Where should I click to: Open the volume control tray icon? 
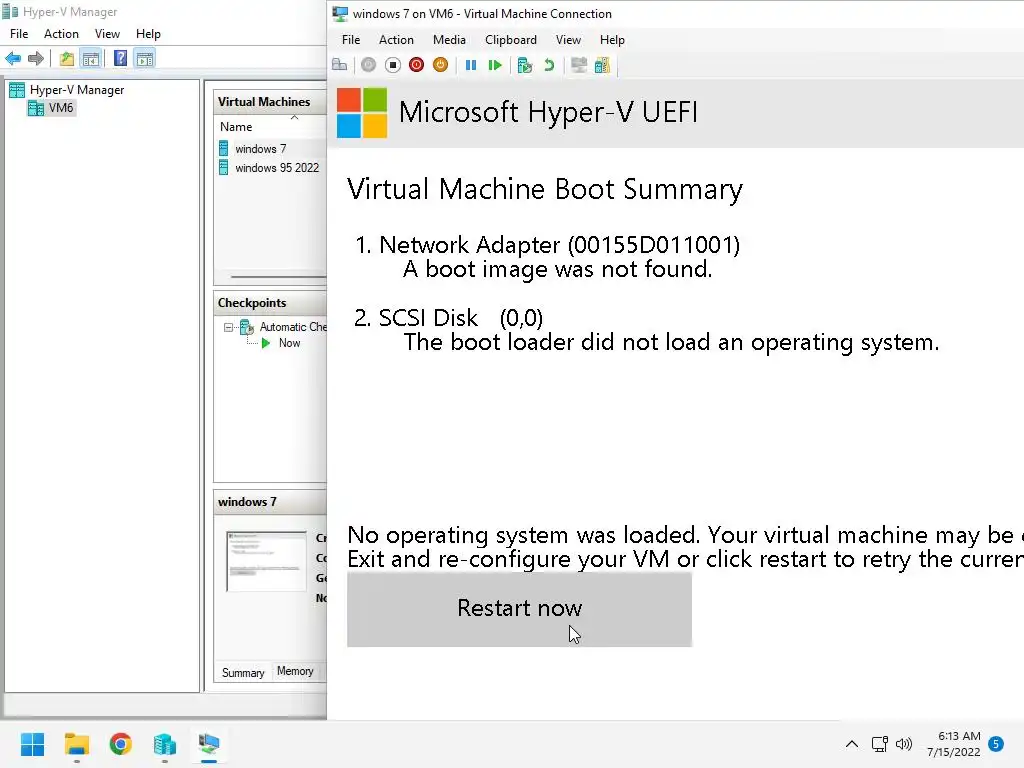pyautogui.click(x=904, y=744)
